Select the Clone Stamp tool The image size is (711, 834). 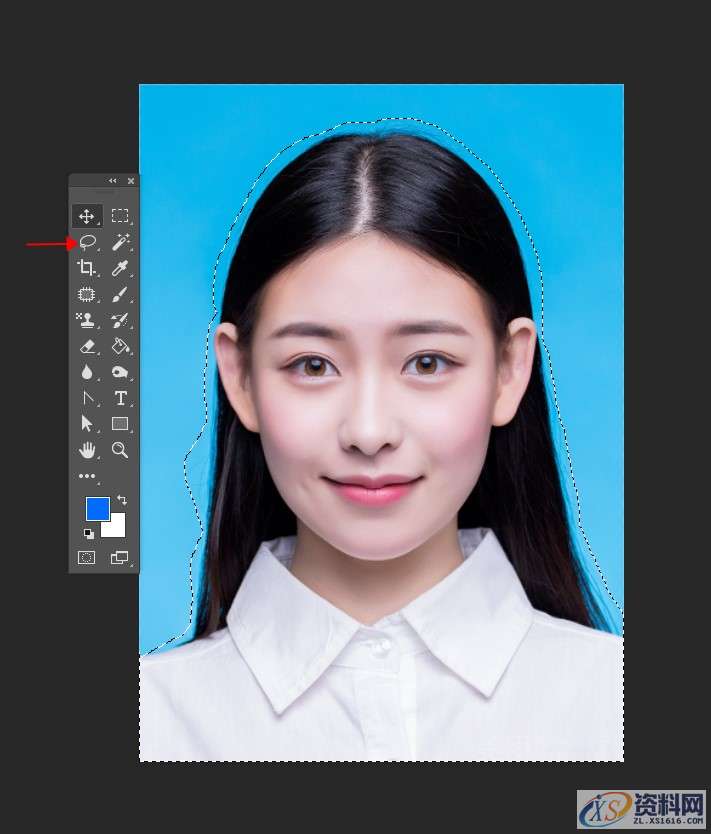point(87,320)
